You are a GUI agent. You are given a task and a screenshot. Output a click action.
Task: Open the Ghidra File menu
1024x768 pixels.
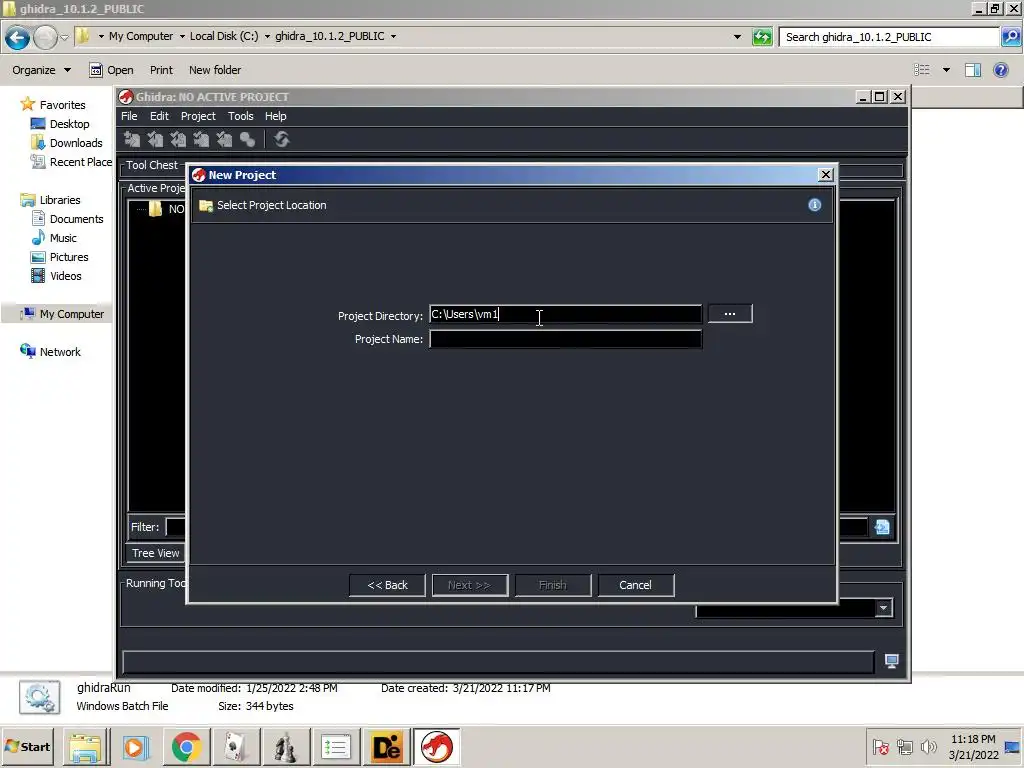(x=129, y=116)
